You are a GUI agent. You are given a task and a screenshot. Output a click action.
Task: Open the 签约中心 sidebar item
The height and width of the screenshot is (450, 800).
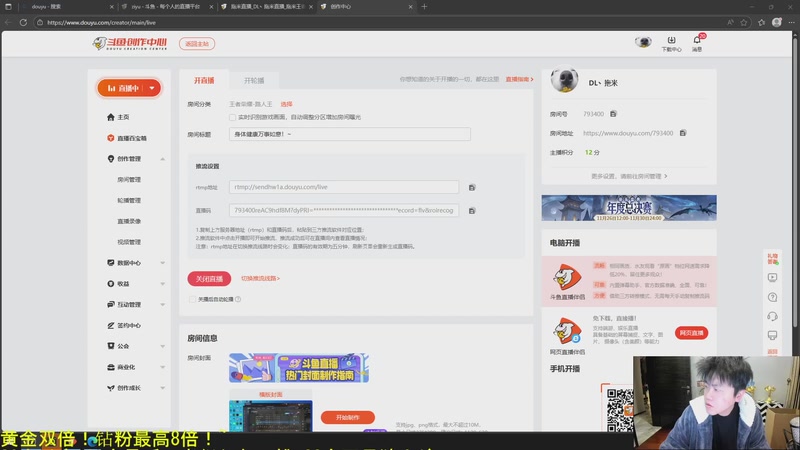pos(124,325)
